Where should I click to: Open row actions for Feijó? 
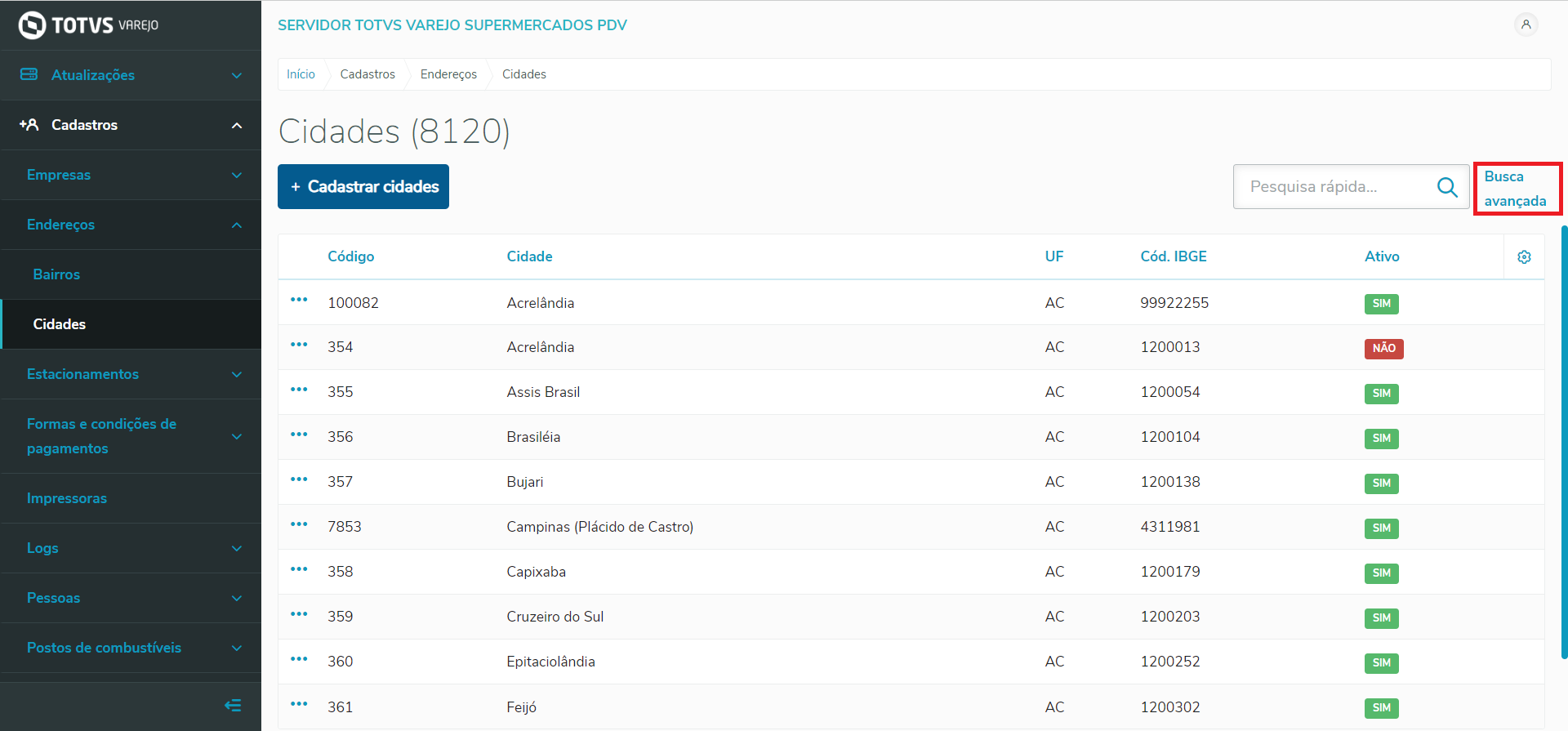coord(299,704)
